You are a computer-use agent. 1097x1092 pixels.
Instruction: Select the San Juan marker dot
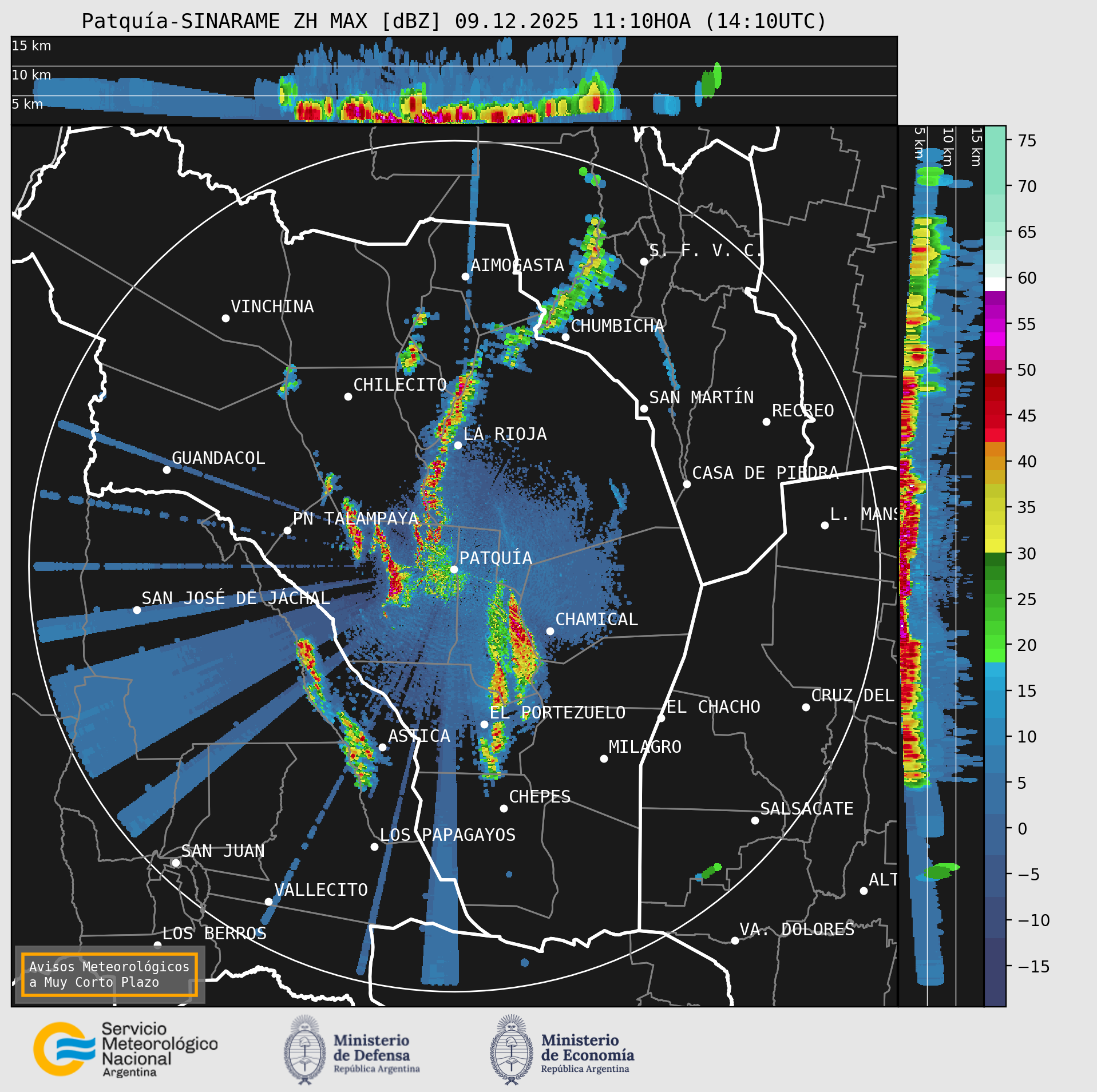(176, 863)
